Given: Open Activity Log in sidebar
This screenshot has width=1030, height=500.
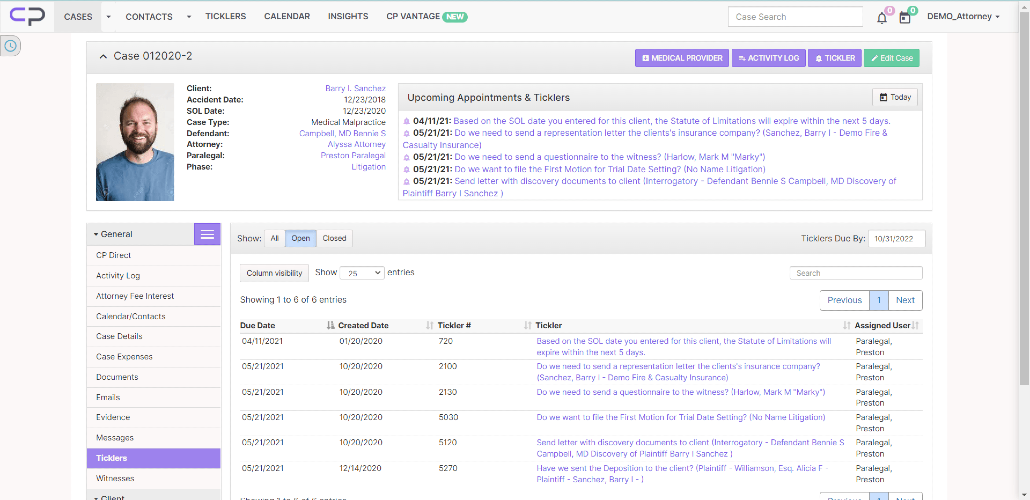Looking at the screenshot, I should click(x=154, y=276).
